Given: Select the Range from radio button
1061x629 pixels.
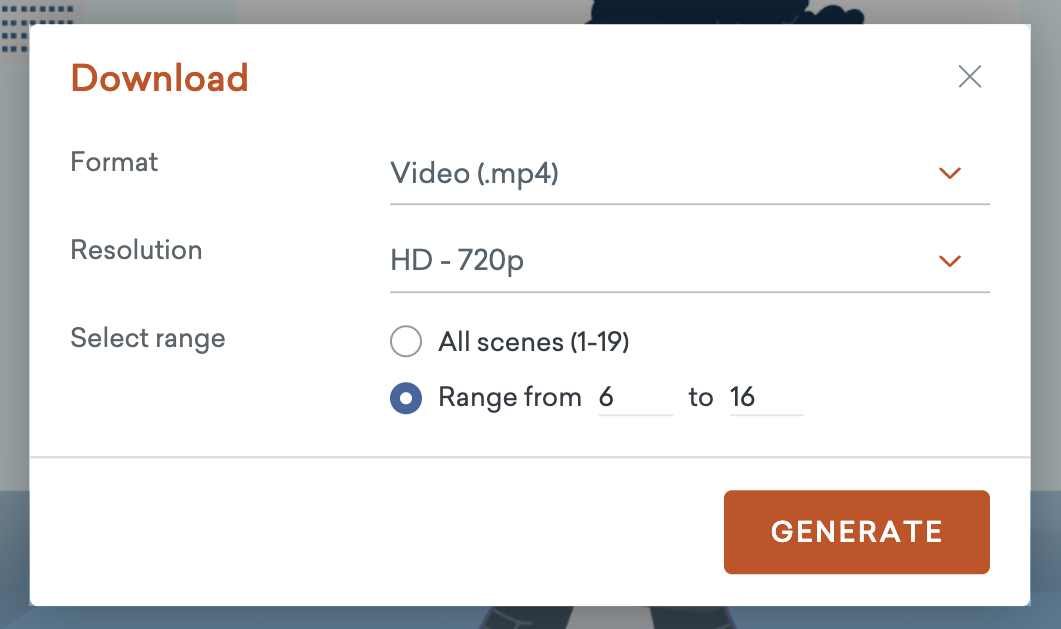Looking at the screenshot, I should pos(406,398).
